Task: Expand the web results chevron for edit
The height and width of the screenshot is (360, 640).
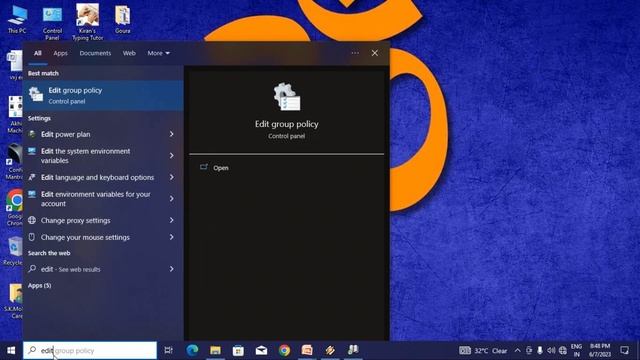Action: [x=172, y=269]
